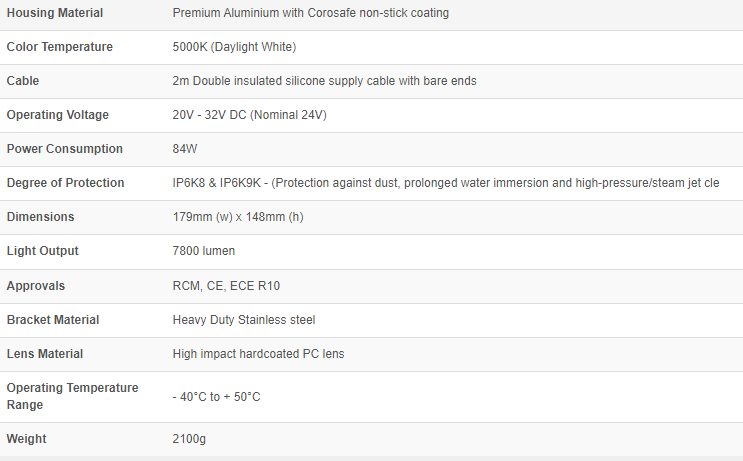The width and height of the screenshot is (743, 461).
Task: Select the 2100g weight value
Action: [189, 439]
